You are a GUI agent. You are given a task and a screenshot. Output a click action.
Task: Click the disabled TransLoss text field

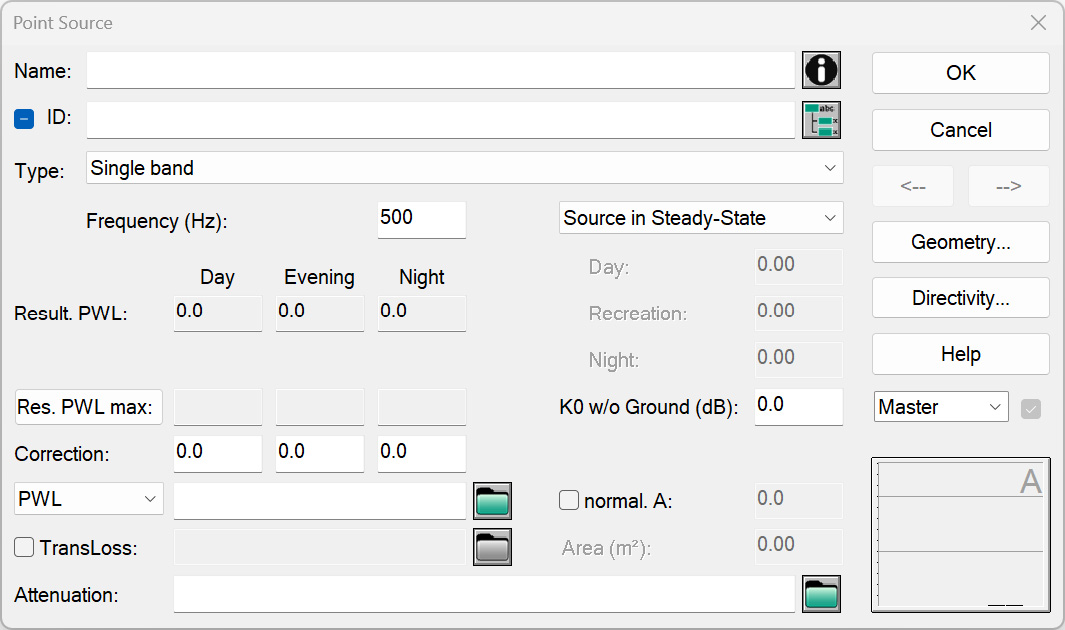[x=320, y=547]
